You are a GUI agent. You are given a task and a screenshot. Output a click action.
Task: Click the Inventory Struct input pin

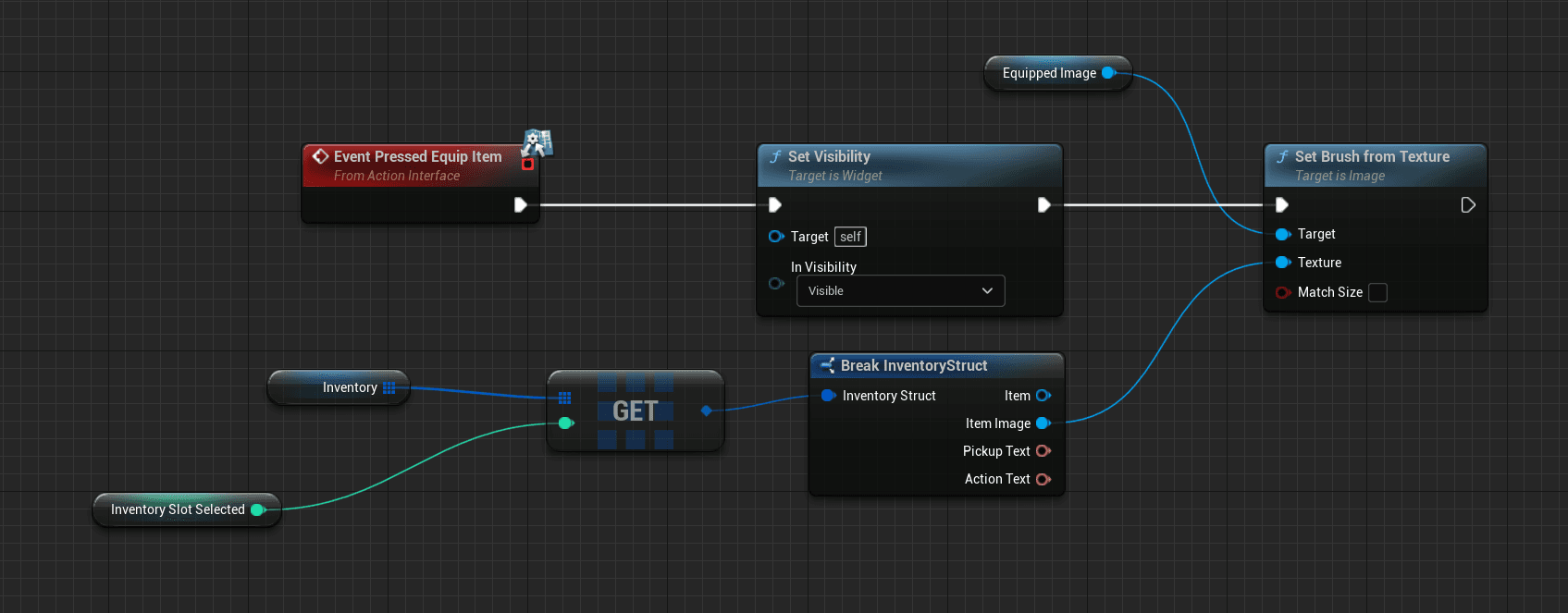pyautogui.click(x=829, y=396)
